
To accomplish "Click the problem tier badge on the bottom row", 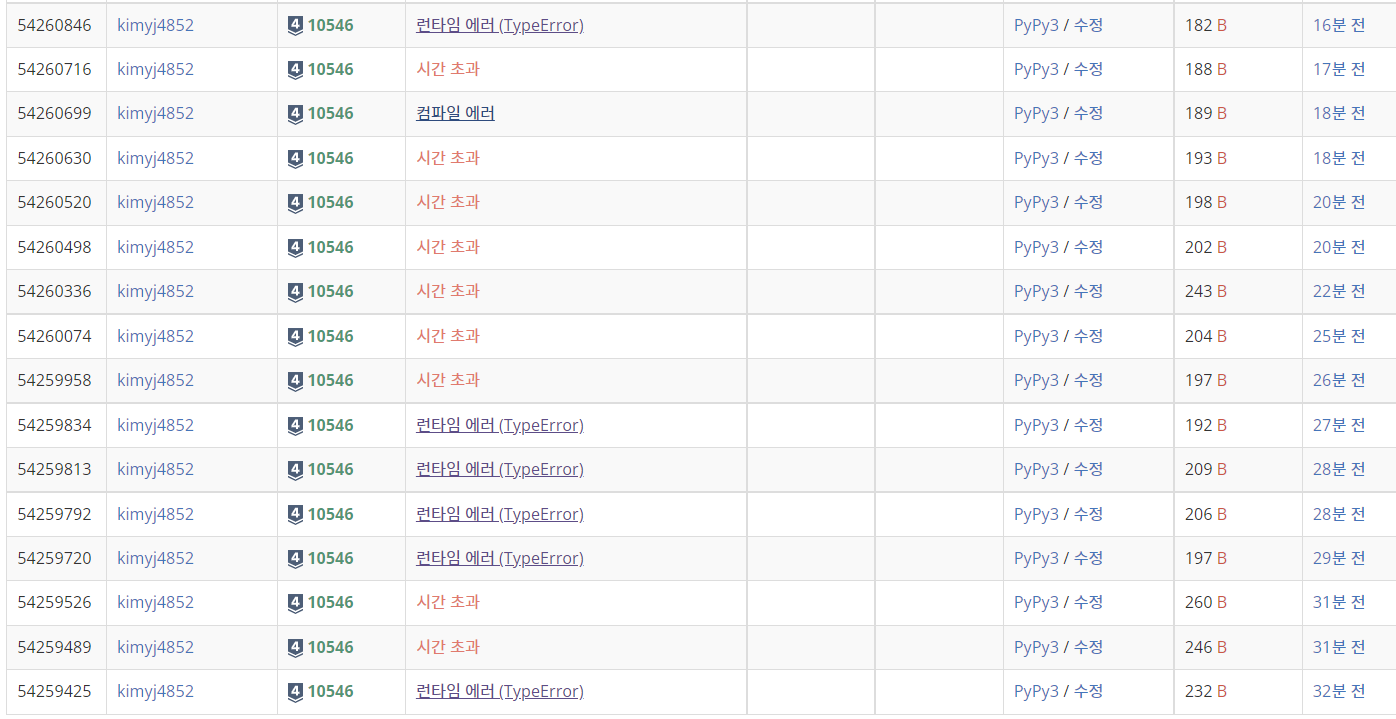I will [x=294, y=691].
